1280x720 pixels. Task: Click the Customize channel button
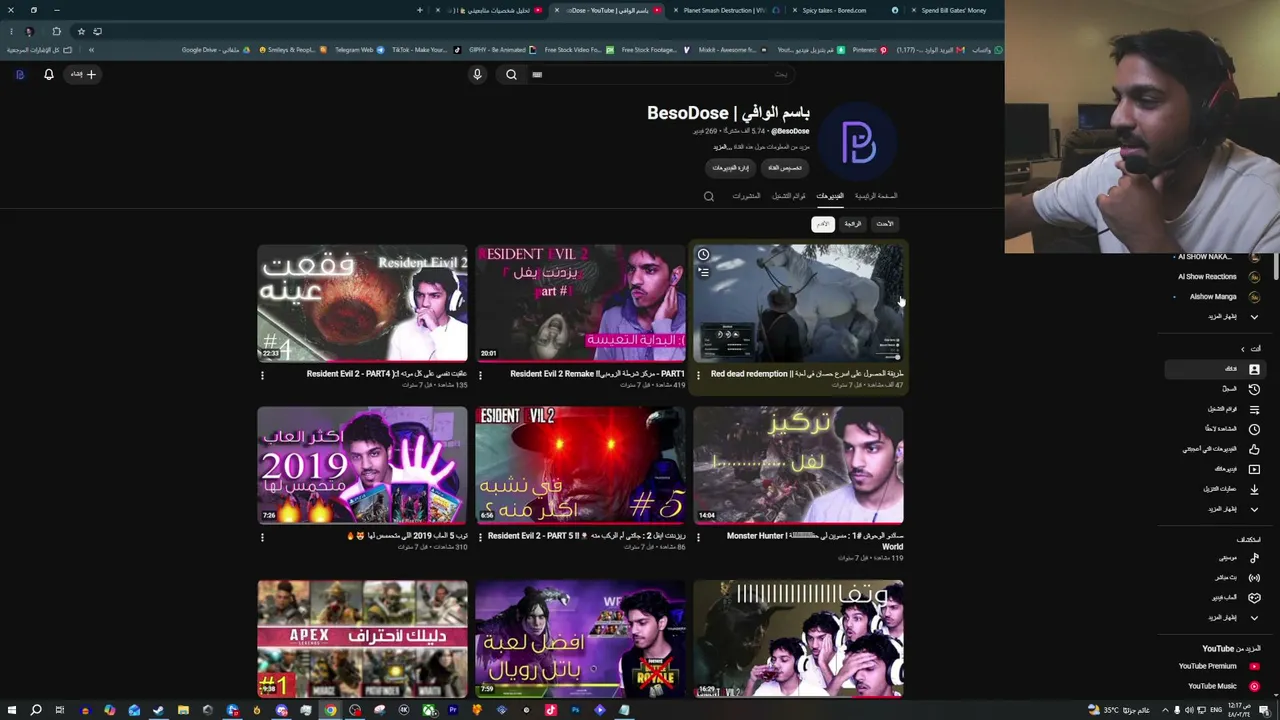(785, 168)
